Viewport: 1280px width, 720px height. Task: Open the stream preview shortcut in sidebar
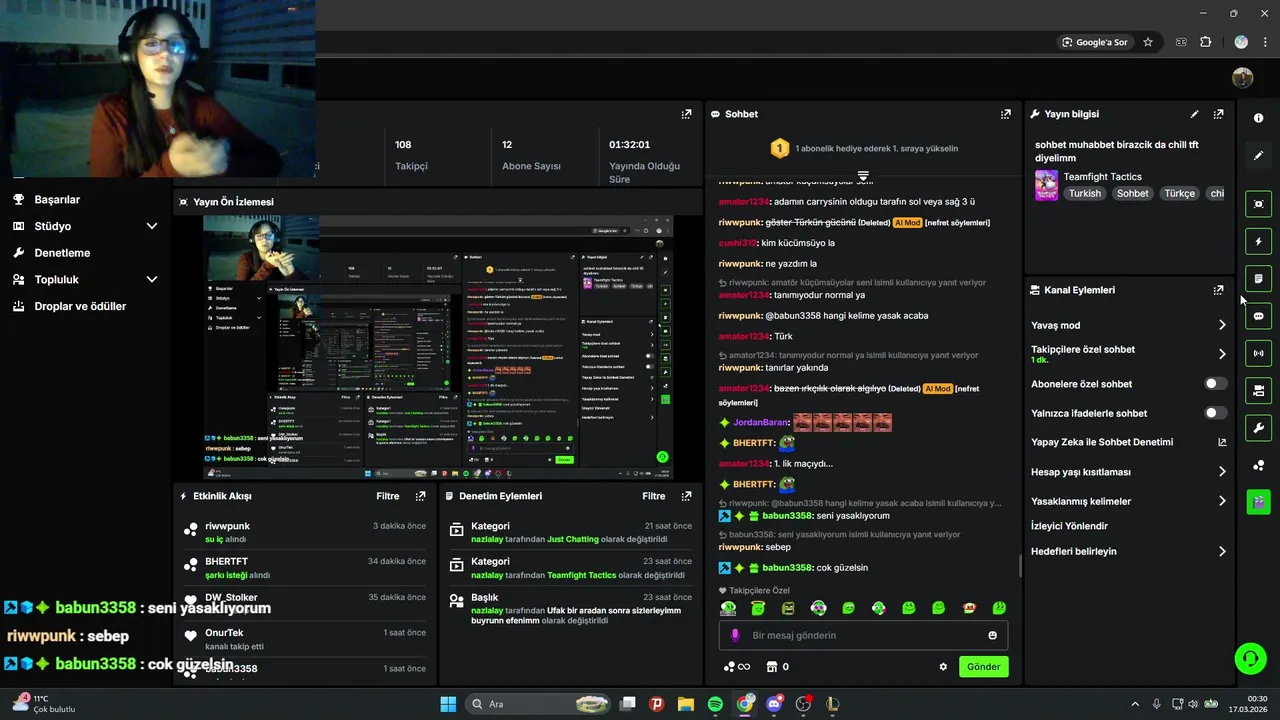click(1258, 204)
